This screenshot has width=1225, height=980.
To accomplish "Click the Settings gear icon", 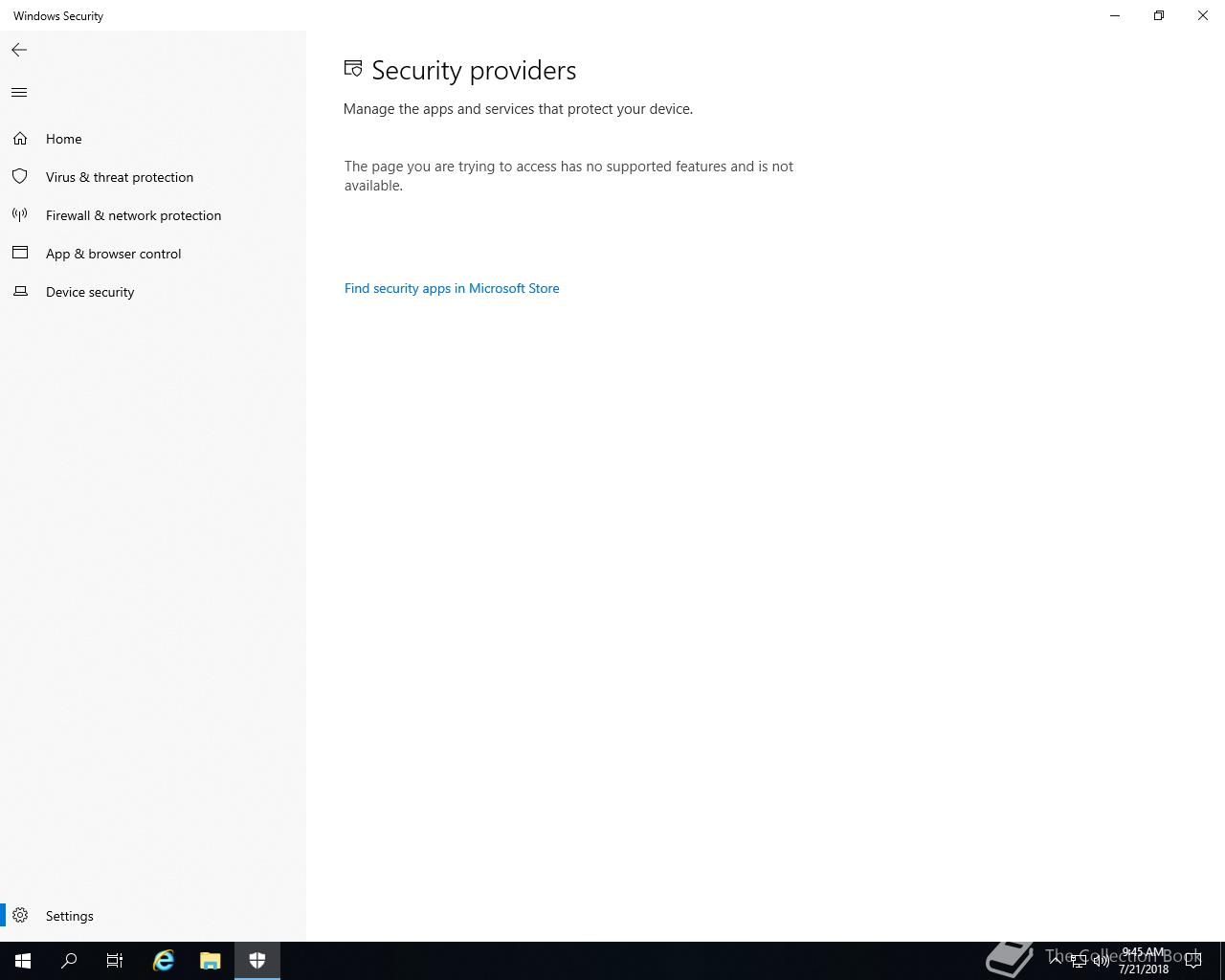I will 20,916.
